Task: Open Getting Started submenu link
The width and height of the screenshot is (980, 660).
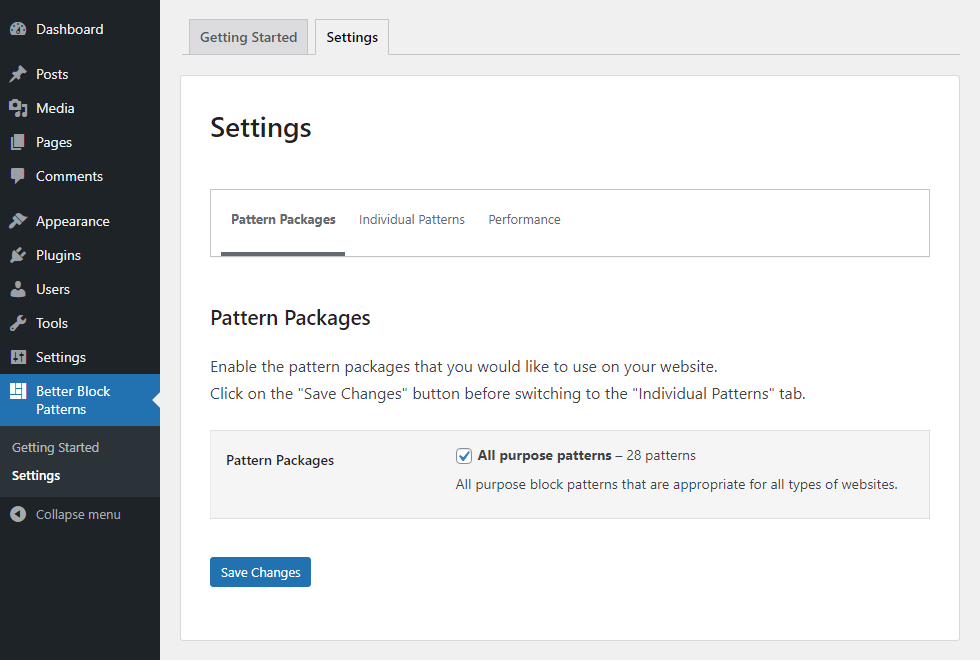Action: coord(56,448)
